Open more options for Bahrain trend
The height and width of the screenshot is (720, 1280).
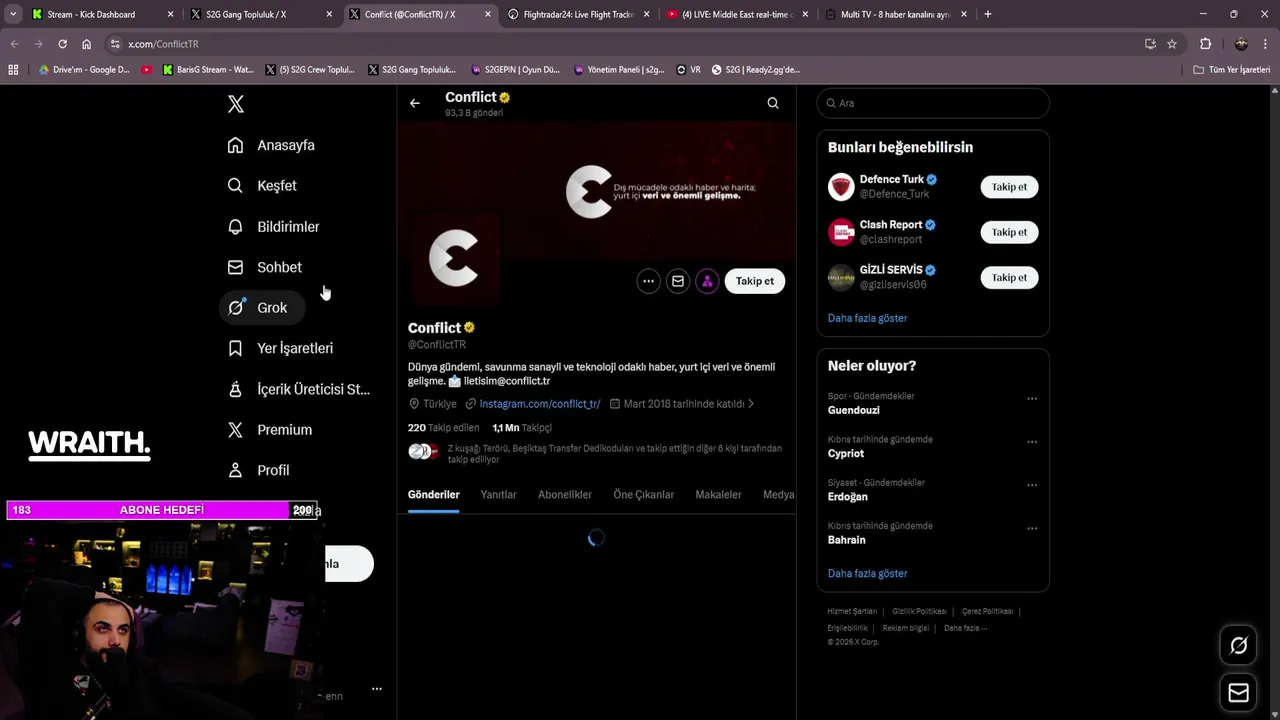coord(1032,528)
